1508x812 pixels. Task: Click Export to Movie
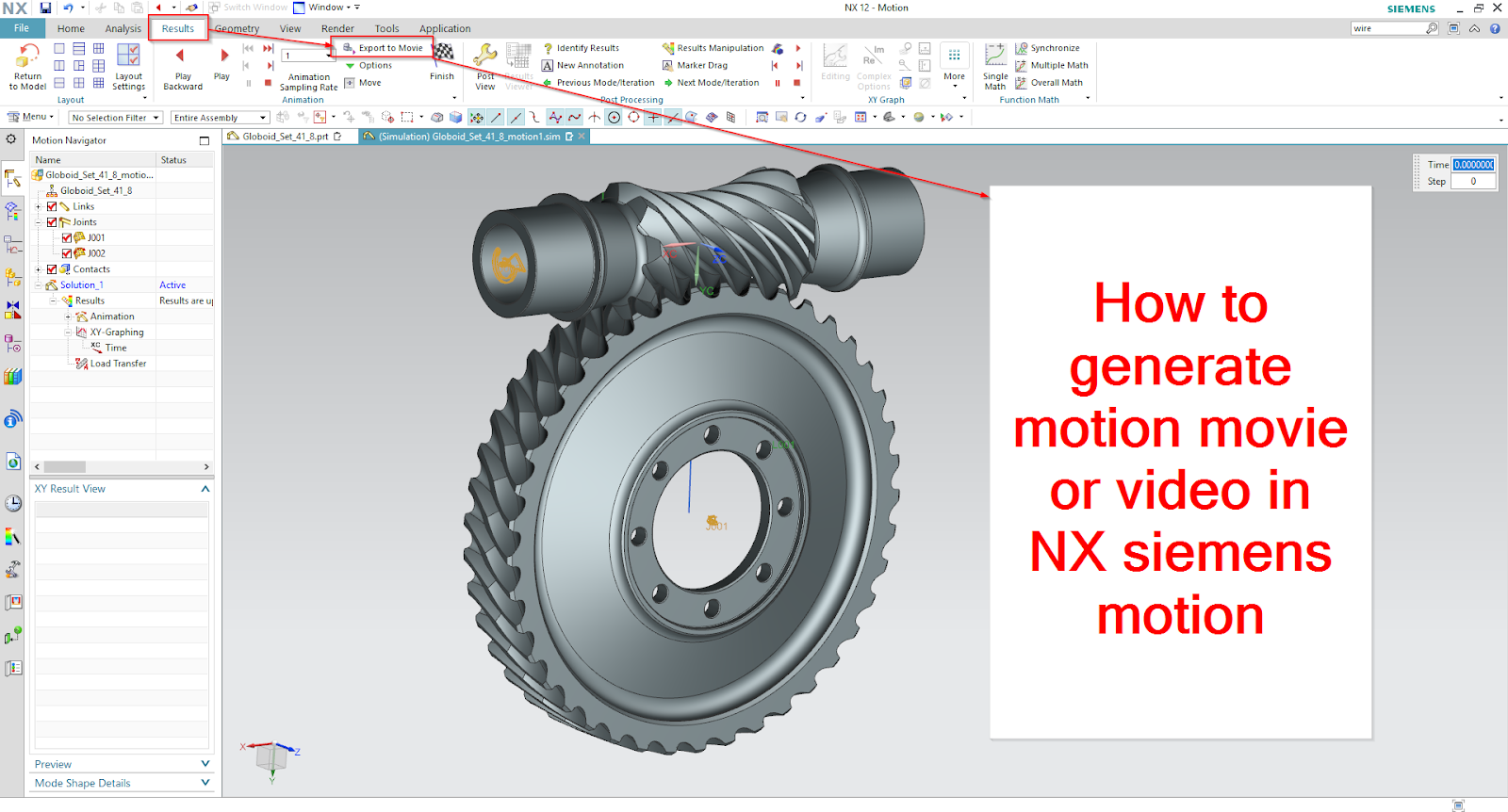point(383,48)
